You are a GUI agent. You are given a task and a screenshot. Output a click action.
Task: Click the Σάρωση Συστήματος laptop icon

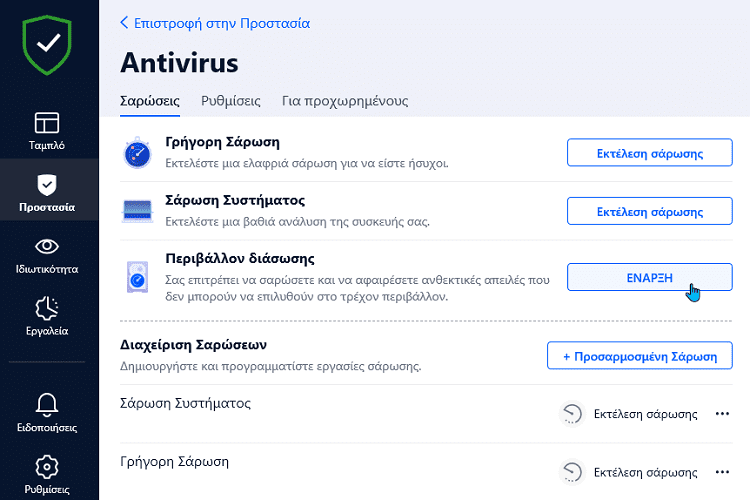pyautogui.click(x=137, y=211)
